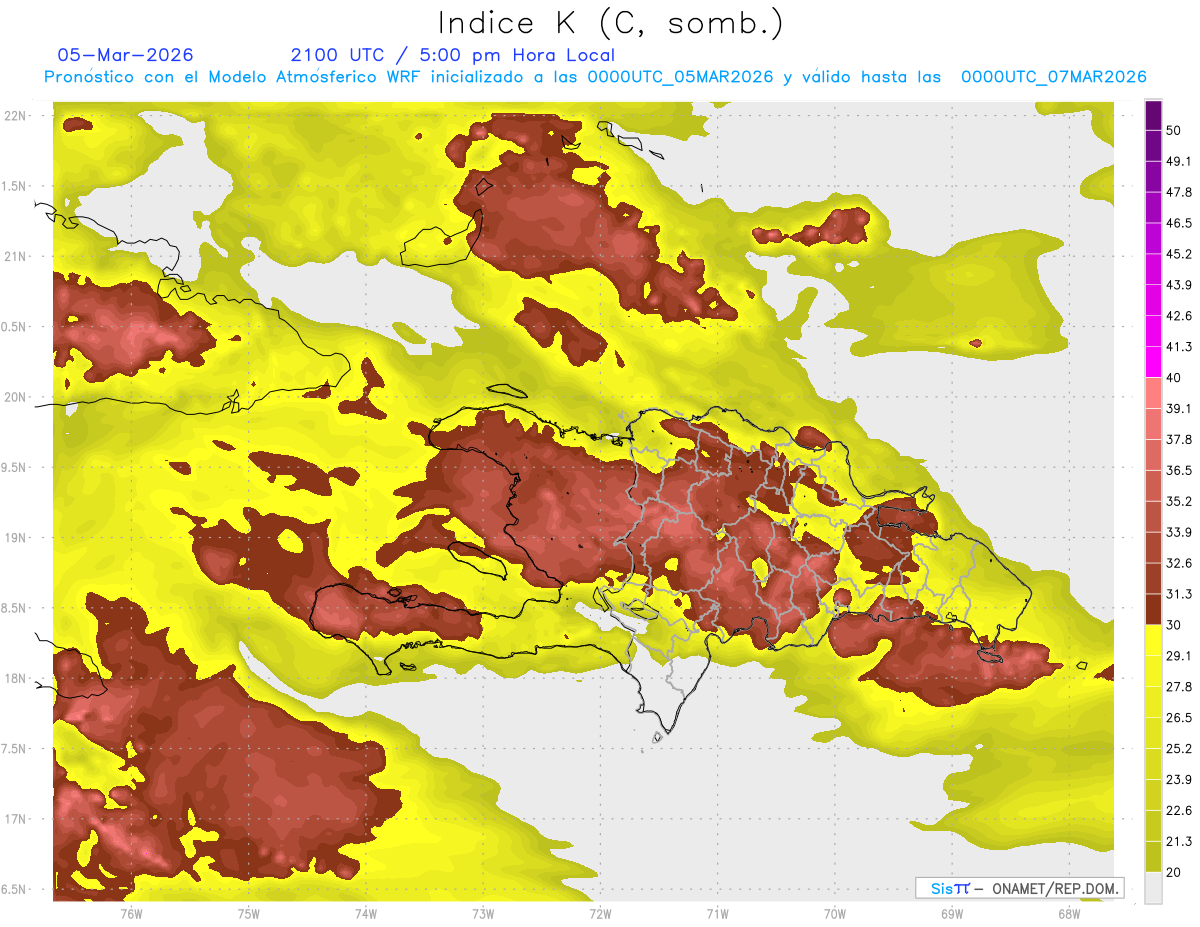1200x927 pixels.
Task: Click the colorbar value 20
Action: pos(1174,872)
